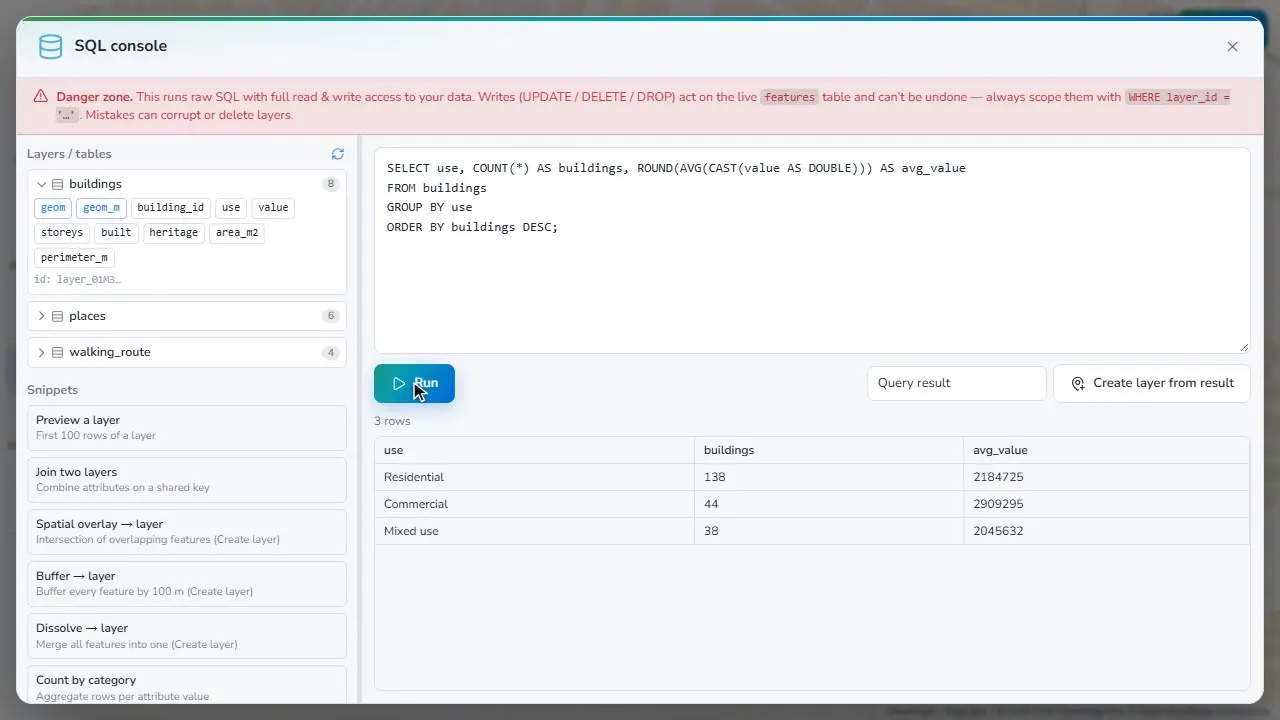Choose the Buffer → layer snippet
1280x720 pixels.
click(187, 584)
